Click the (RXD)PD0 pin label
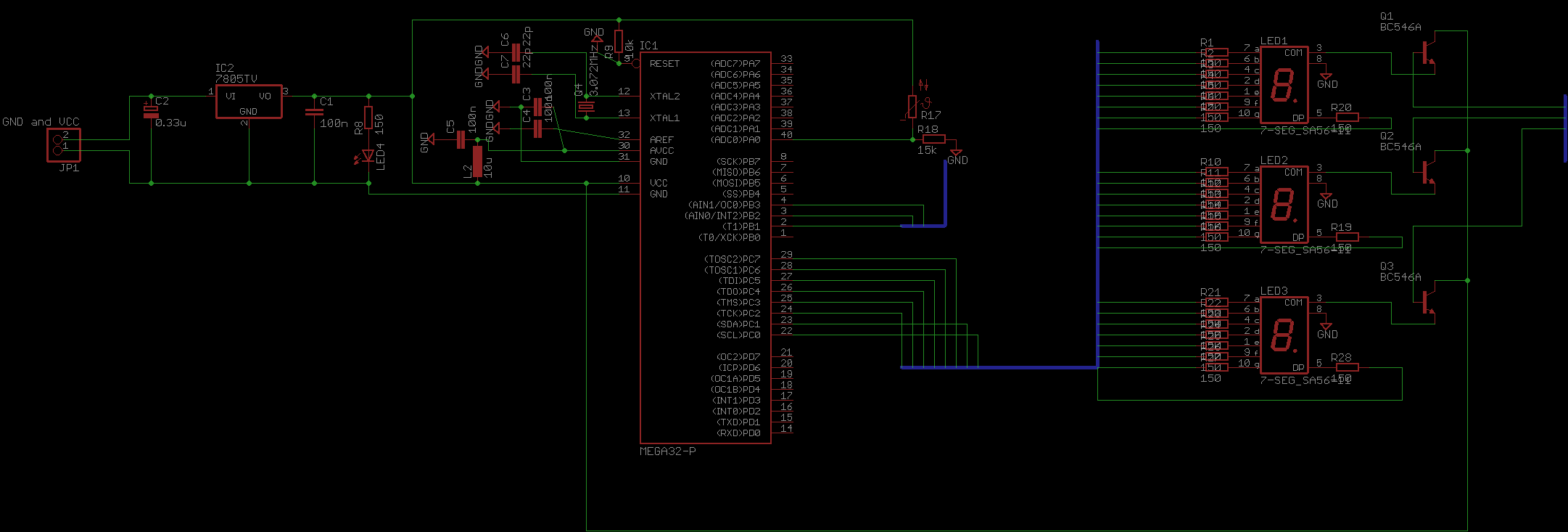1568x532 pixels. [x=738, y=433]
